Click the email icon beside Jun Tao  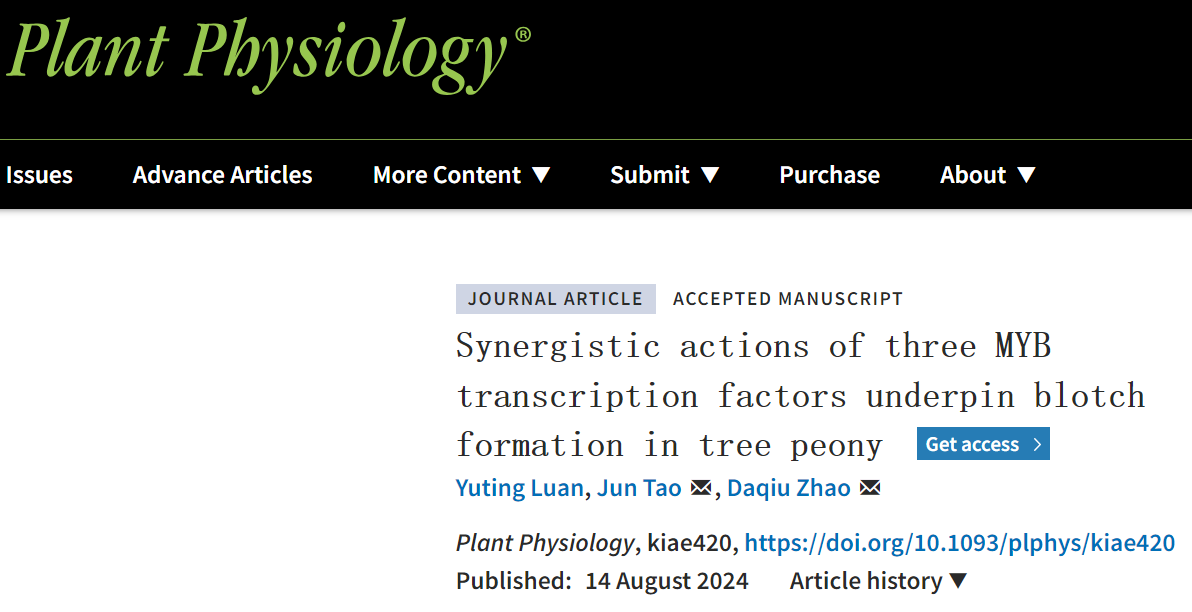701,488
